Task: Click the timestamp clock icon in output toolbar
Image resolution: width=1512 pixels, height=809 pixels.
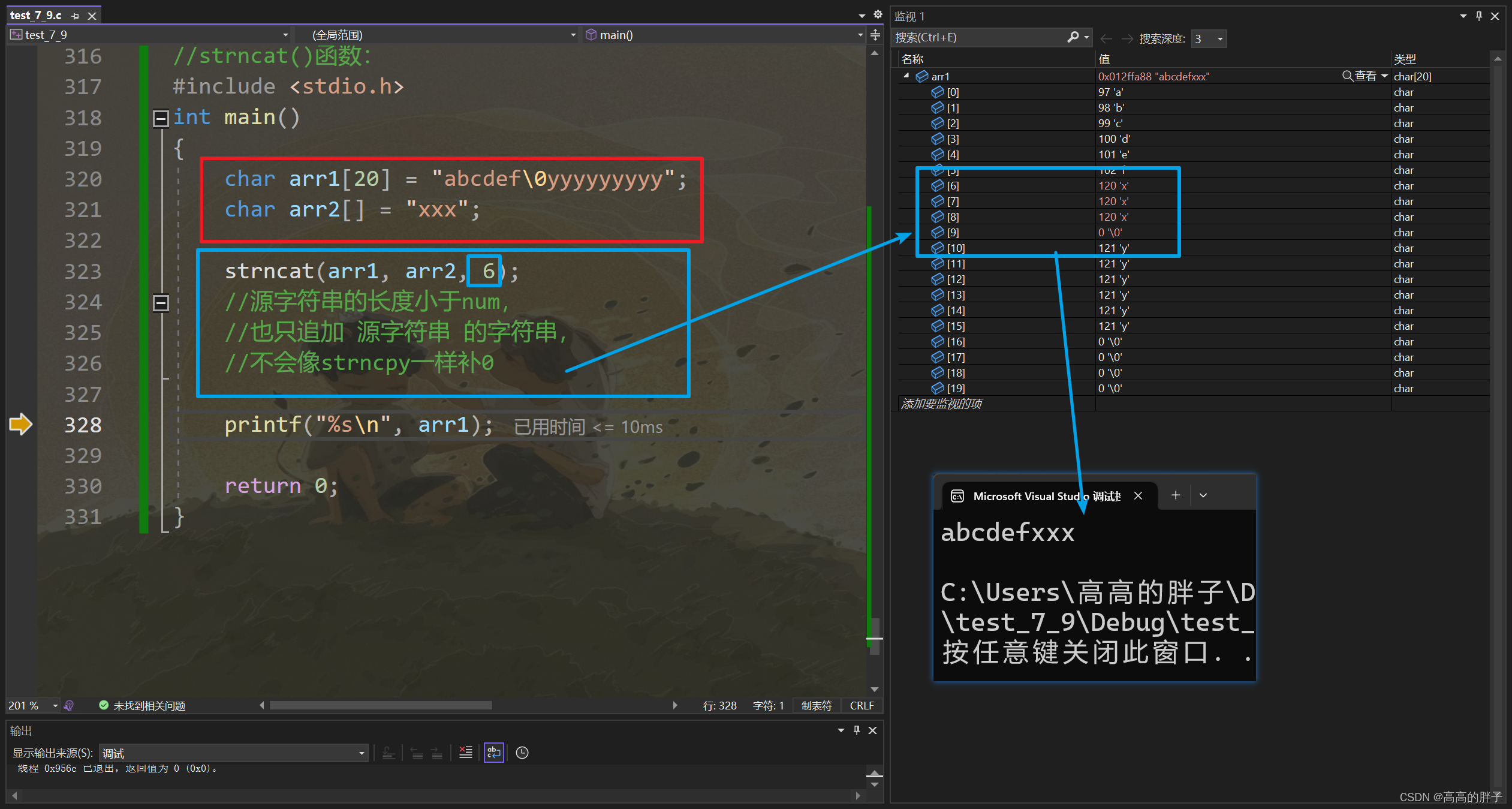Action: pyautogui.click(x=522, y=753)
